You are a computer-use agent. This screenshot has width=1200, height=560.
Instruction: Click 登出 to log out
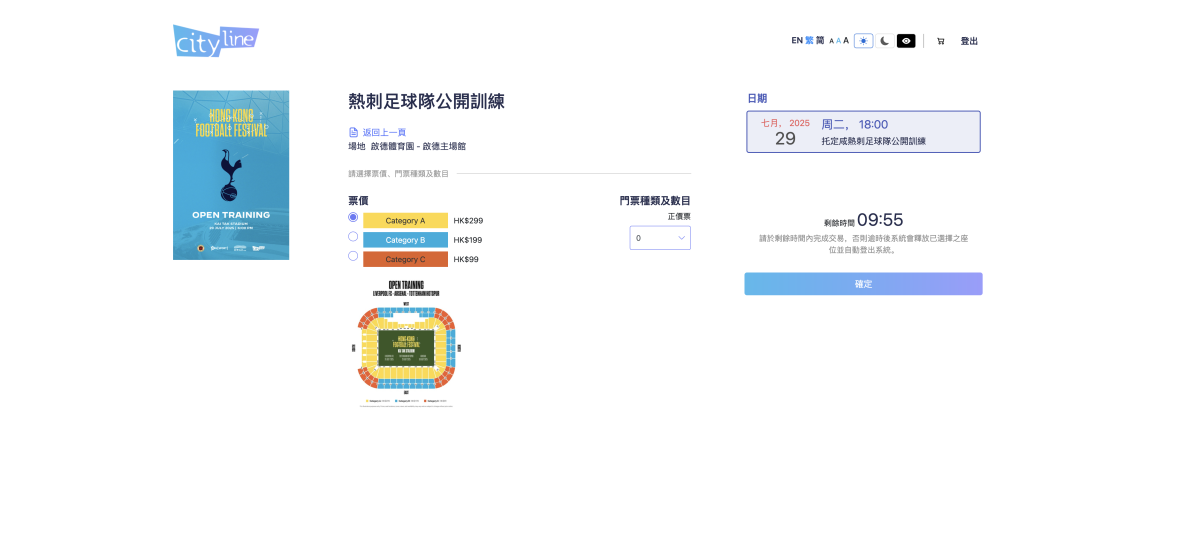969,41
